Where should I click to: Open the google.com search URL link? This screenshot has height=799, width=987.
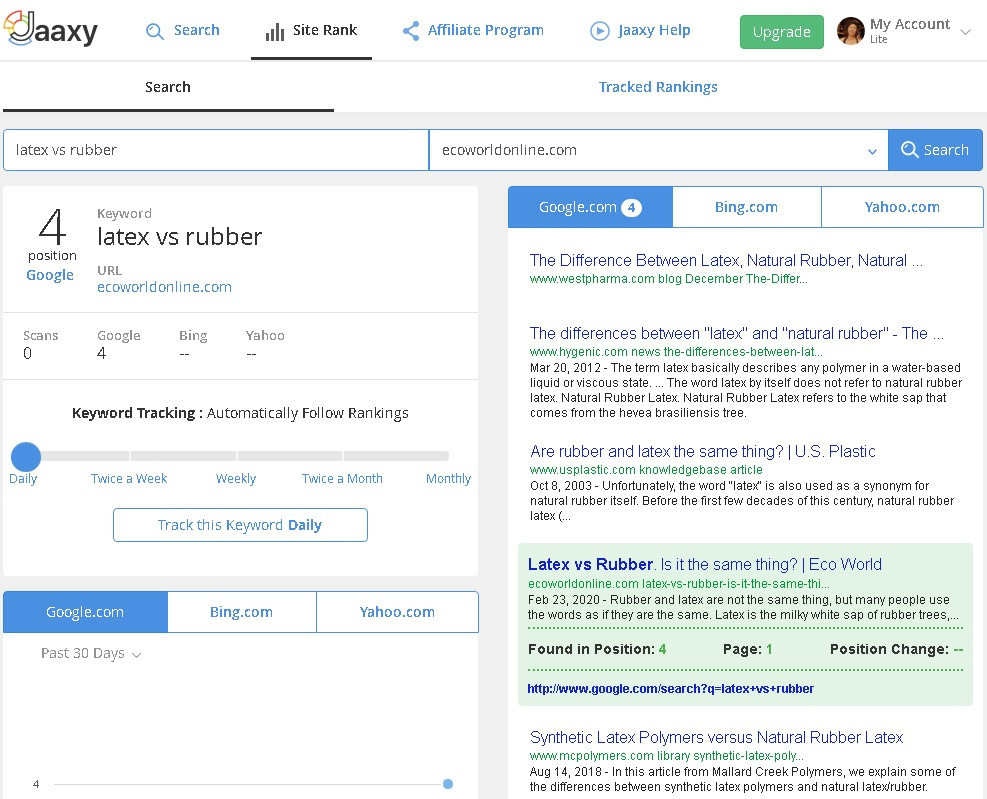click(670, 689)
